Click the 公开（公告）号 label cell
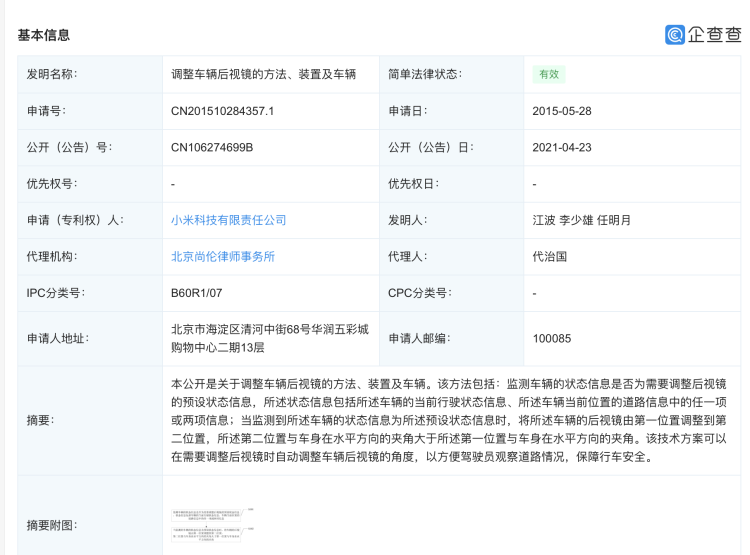The height and width of the screenshot is (555, 750). coord(90,147)
